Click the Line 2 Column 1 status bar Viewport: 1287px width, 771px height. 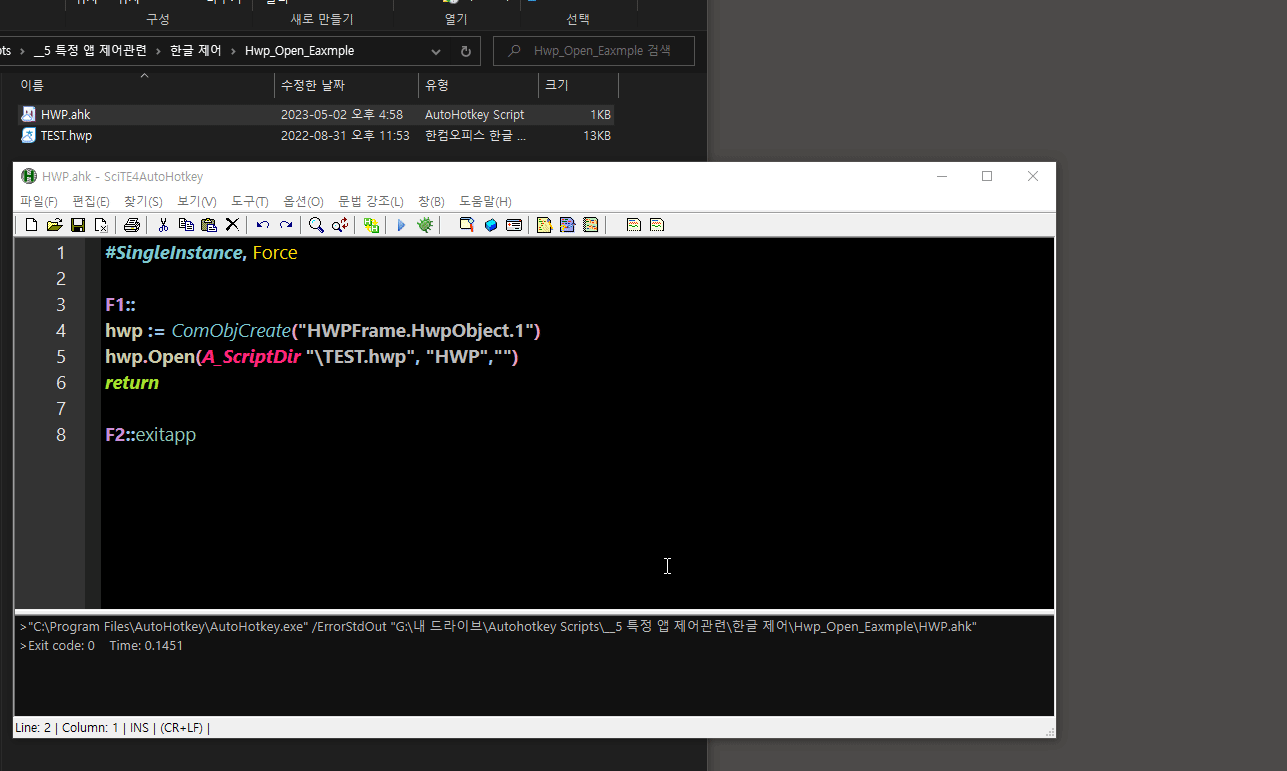coord(112,728)
